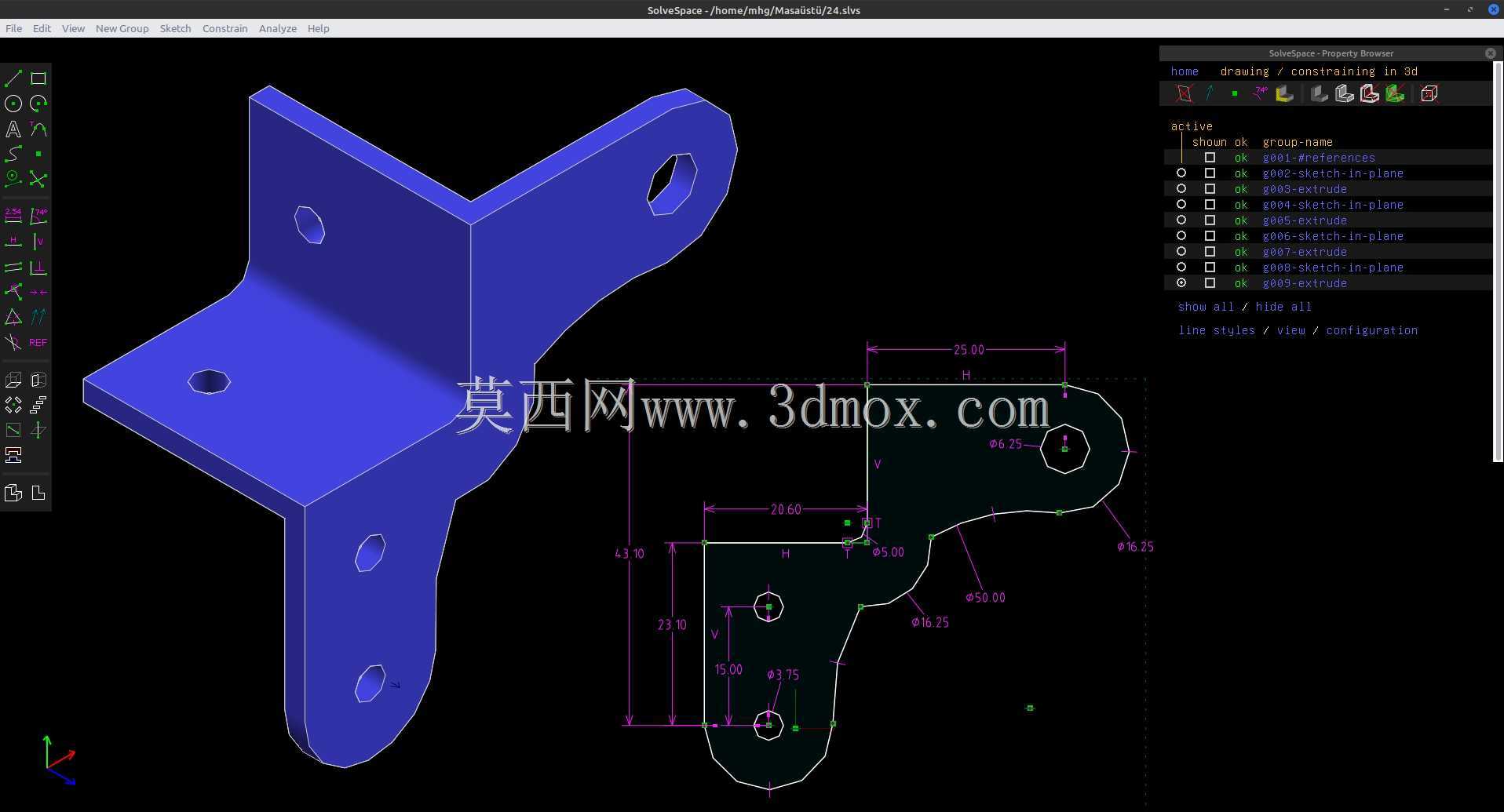Toggle workplane visibility in Property Browser

pyautogui.click(x=1185, y=93)
